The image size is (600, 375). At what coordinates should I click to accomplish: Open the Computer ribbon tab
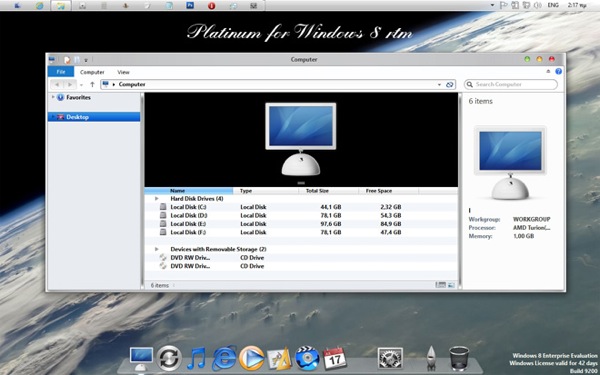pos(92,72)
